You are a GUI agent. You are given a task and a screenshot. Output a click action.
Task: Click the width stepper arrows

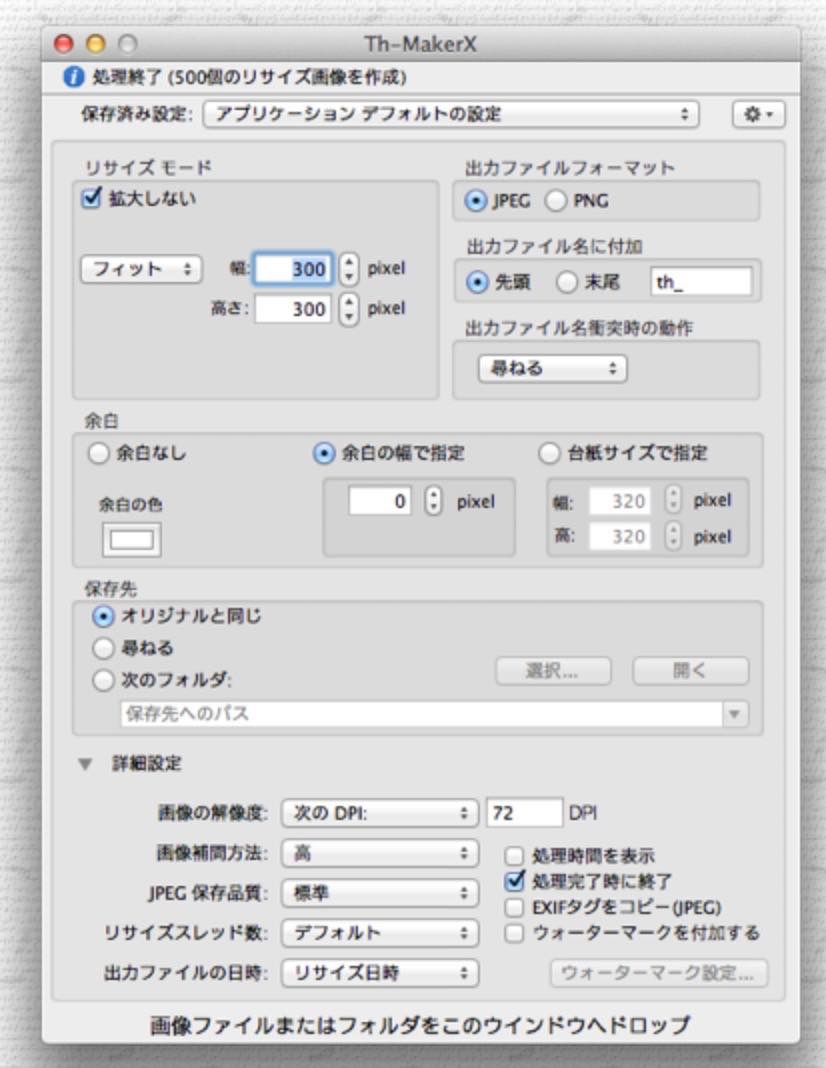click(348, 269)
